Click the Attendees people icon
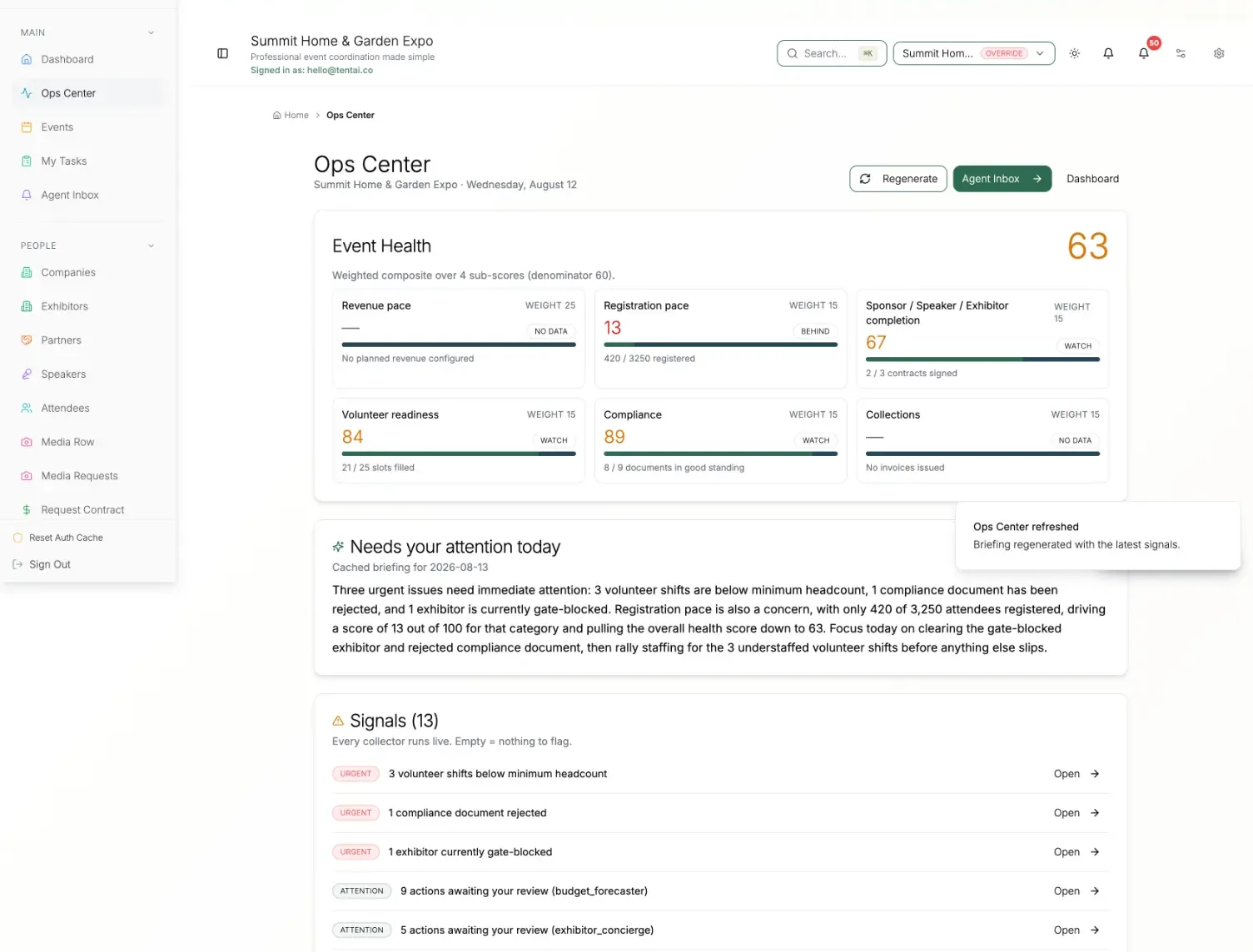Screen dimensions: 1253x952 click(27, 408)
